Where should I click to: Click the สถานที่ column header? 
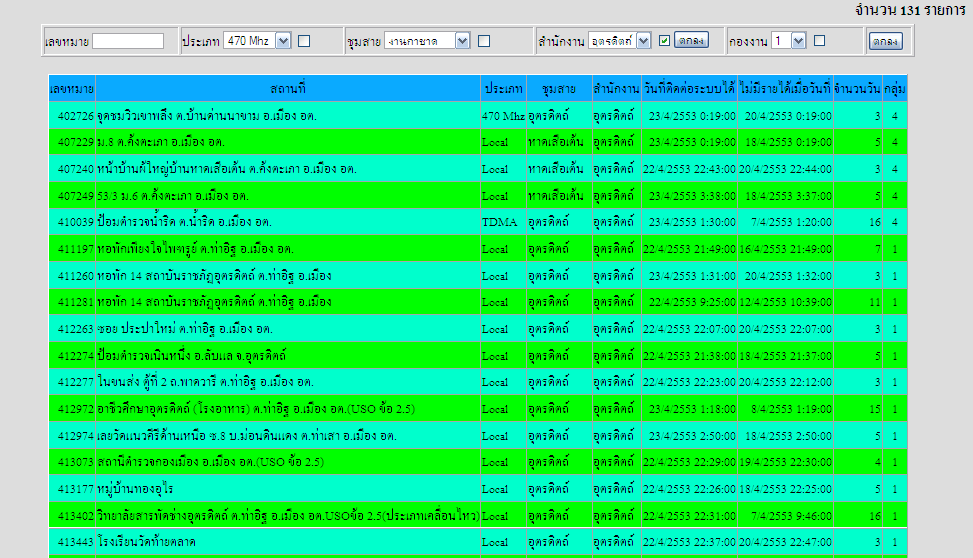point(288,89)
